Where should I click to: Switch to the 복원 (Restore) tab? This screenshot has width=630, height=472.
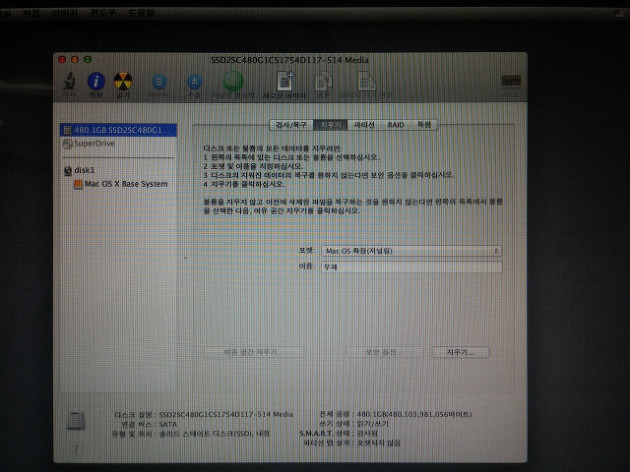[x=424, y=125]
